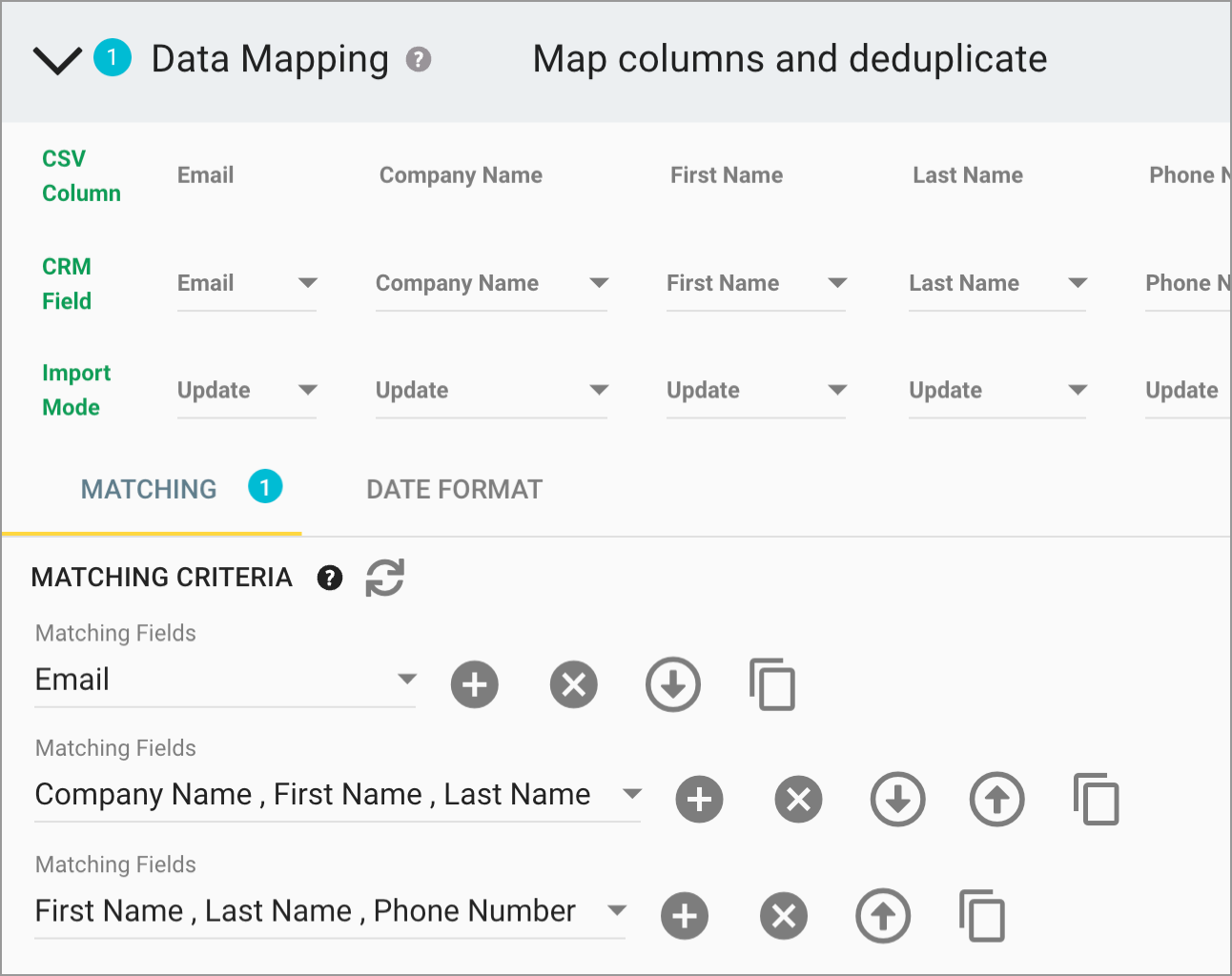Collapse the Data Mapping section
The image size is (1232, 976).
pyautogui.click(x=55, y=59)
